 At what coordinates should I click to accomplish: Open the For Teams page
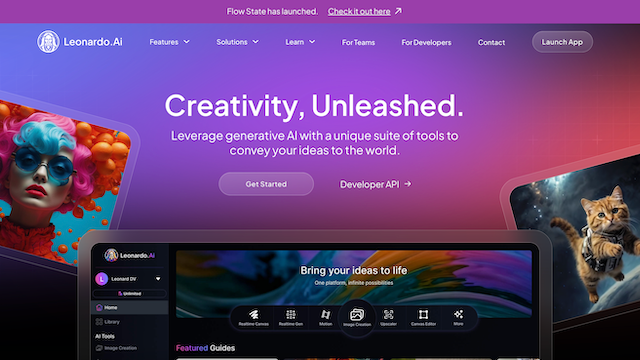[x=358, y=42]
